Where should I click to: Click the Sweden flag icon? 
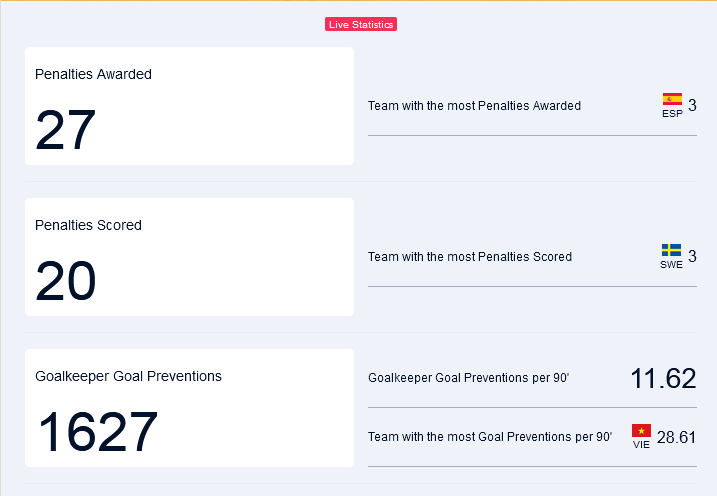pos(671,250)
